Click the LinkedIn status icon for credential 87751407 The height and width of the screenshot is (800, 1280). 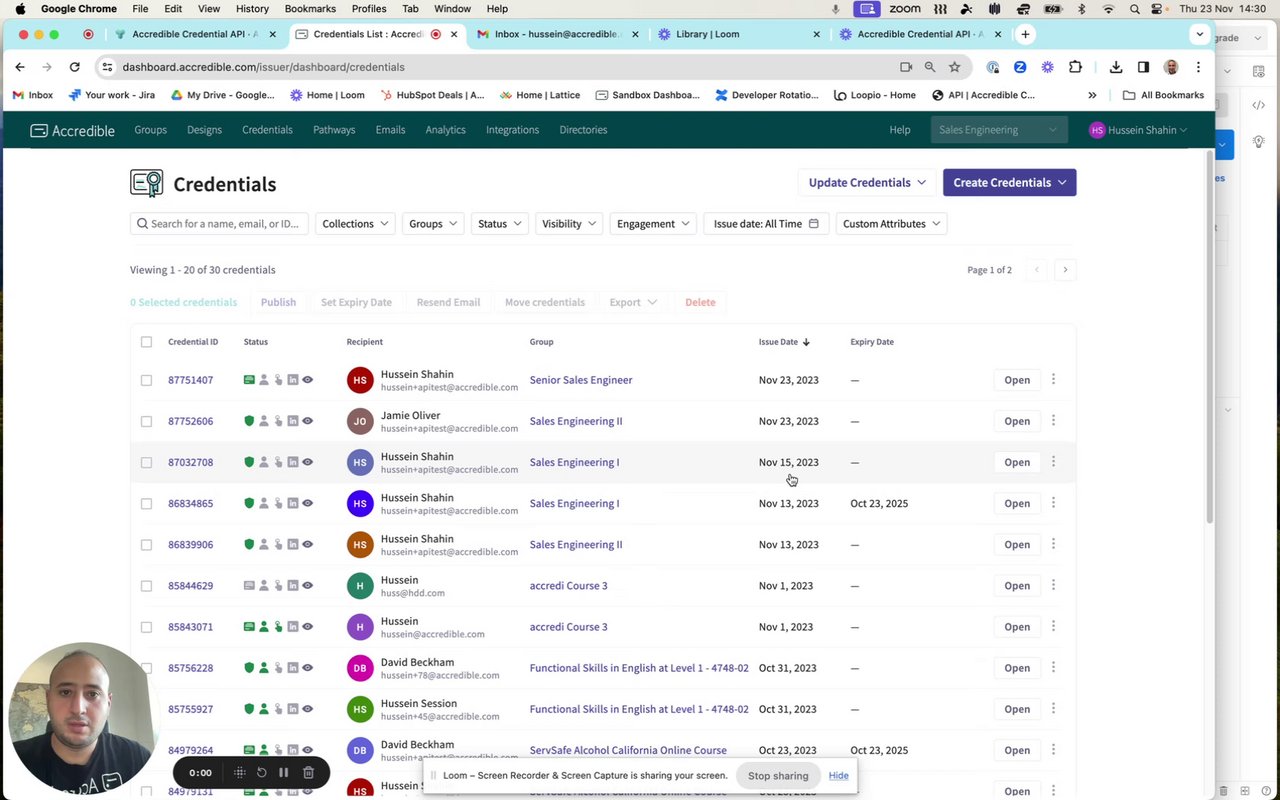293,380
